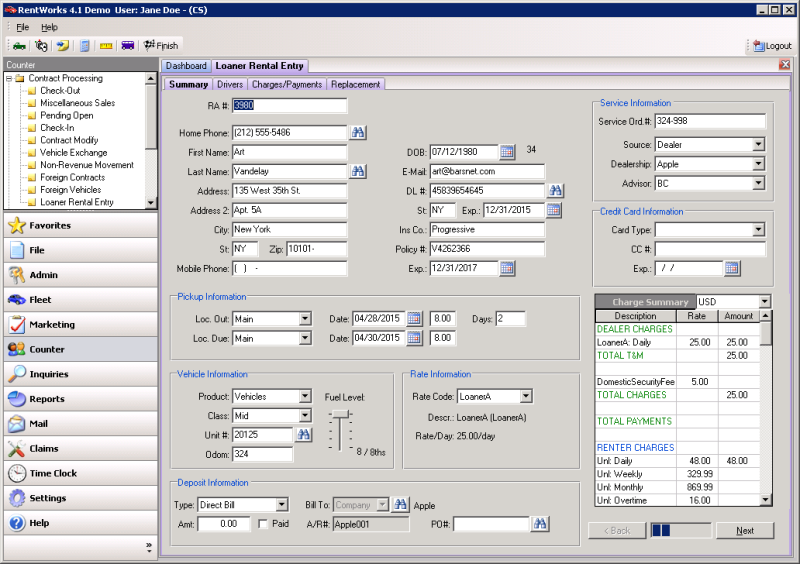Open the Mail section

81,424
